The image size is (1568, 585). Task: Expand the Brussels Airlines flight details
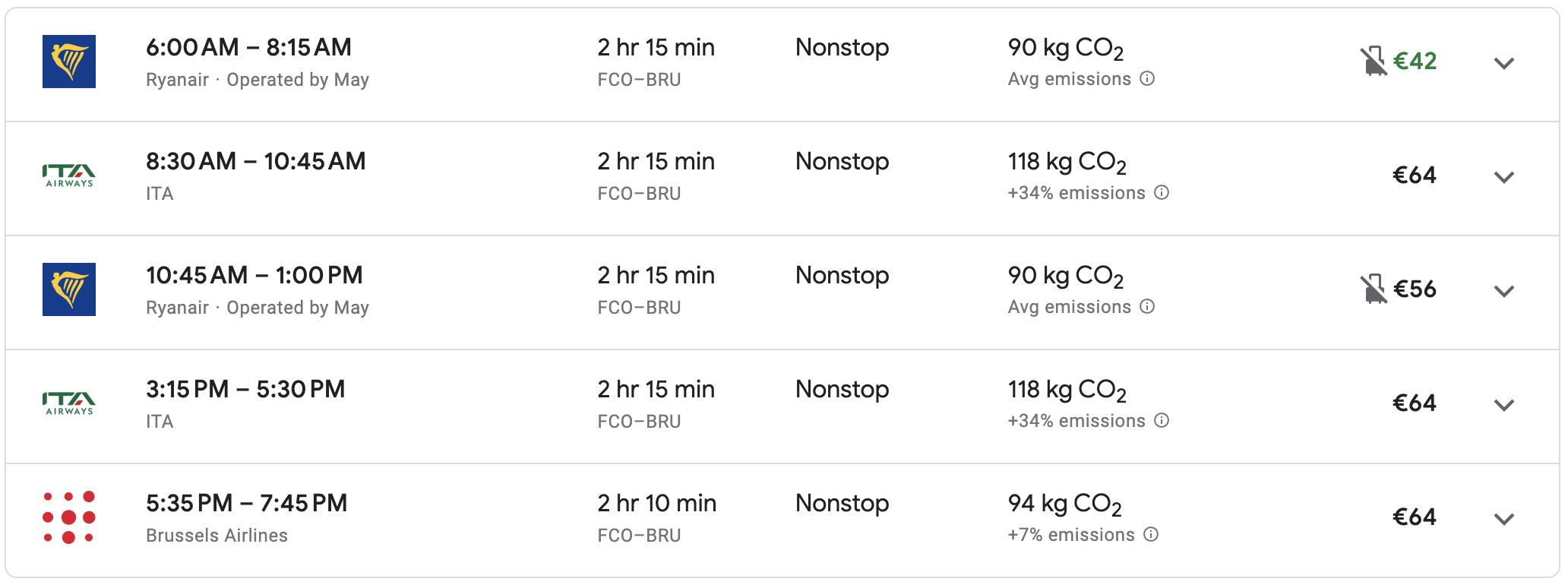pos(1503,519)
